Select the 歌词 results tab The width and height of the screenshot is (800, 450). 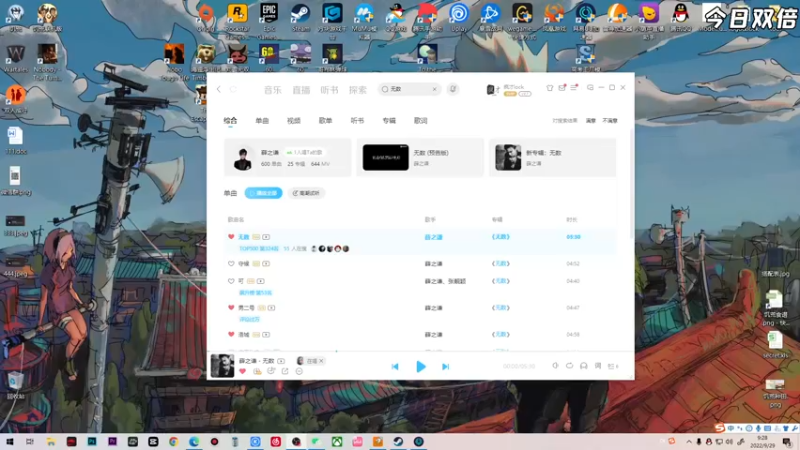[x=420, y=120]
